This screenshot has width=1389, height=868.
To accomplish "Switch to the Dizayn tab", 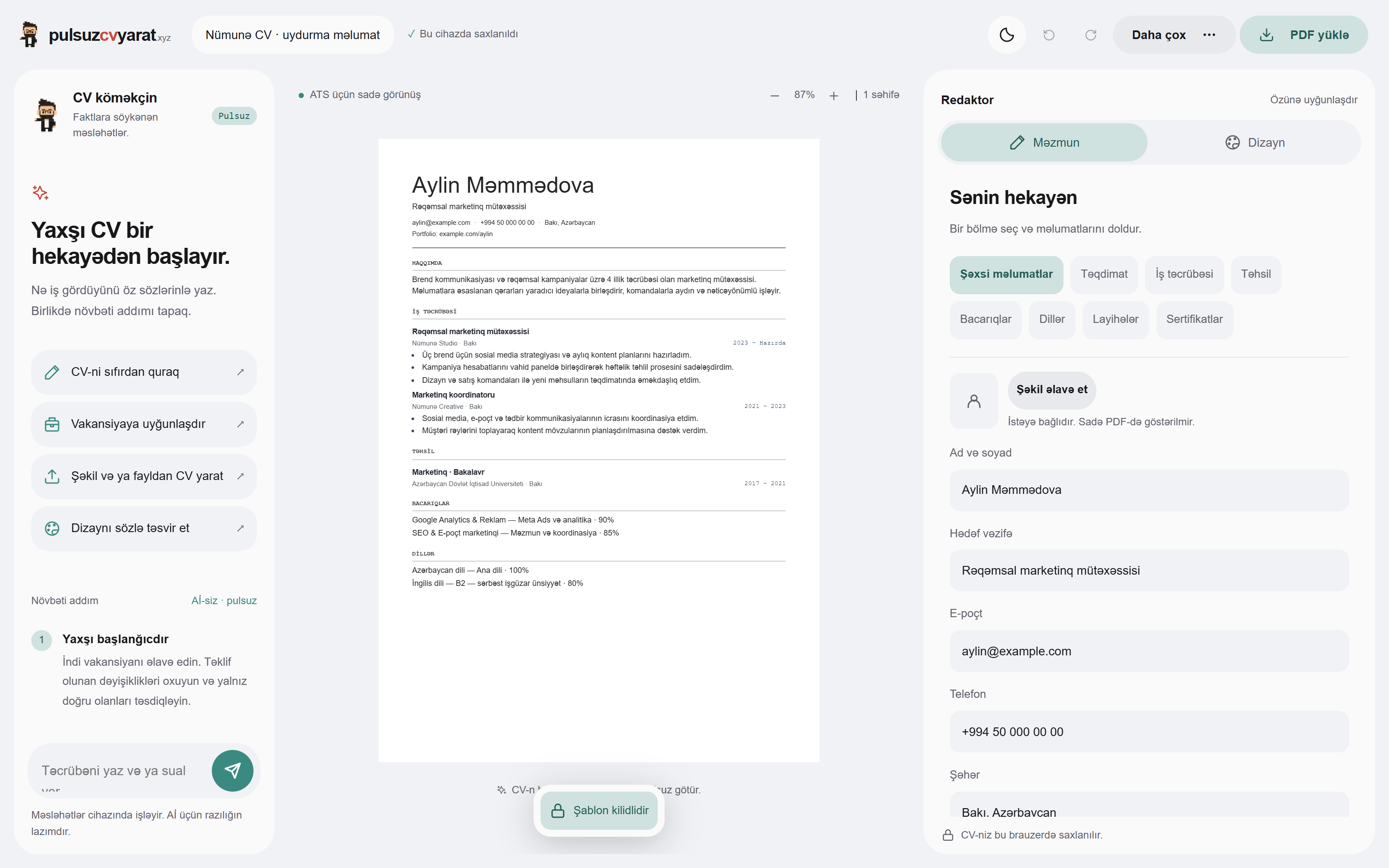I will 1255,142.
